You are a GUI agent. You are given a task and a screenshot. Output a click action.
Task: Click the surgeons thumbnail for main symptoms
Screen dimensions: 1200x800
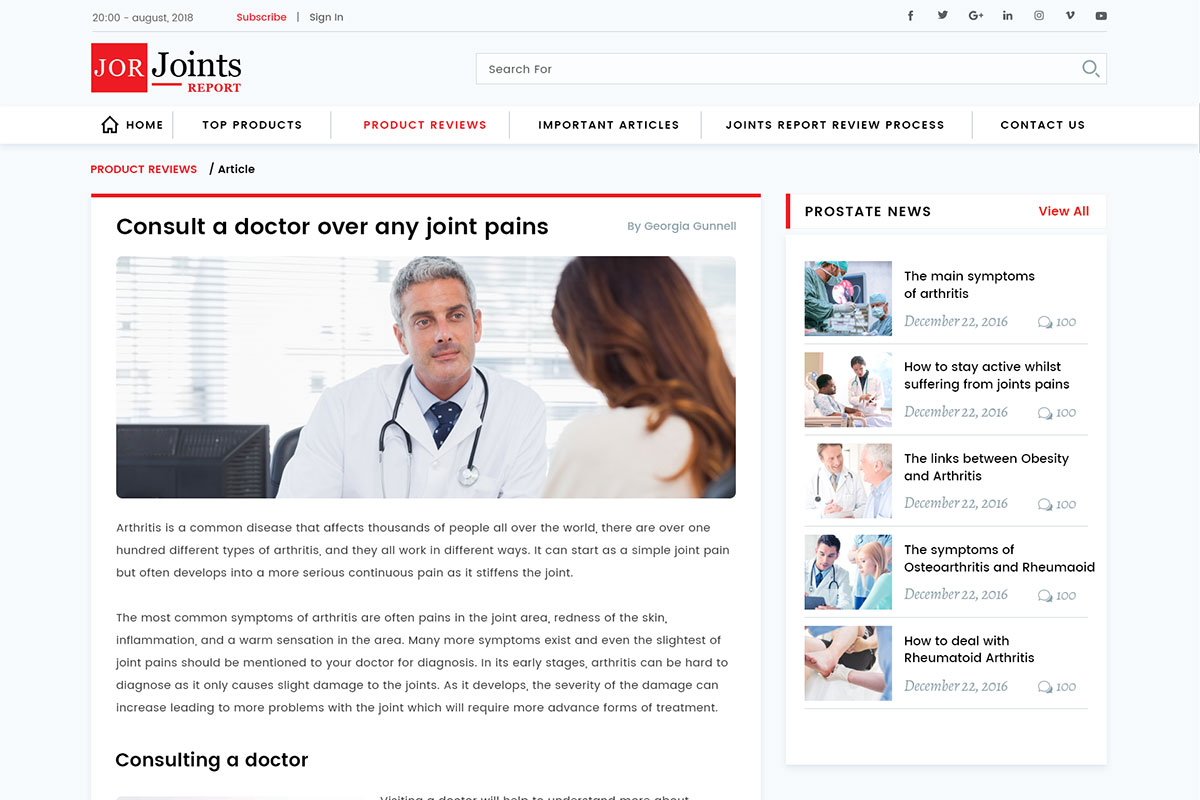pyautogui.click(x=848, y=298)
